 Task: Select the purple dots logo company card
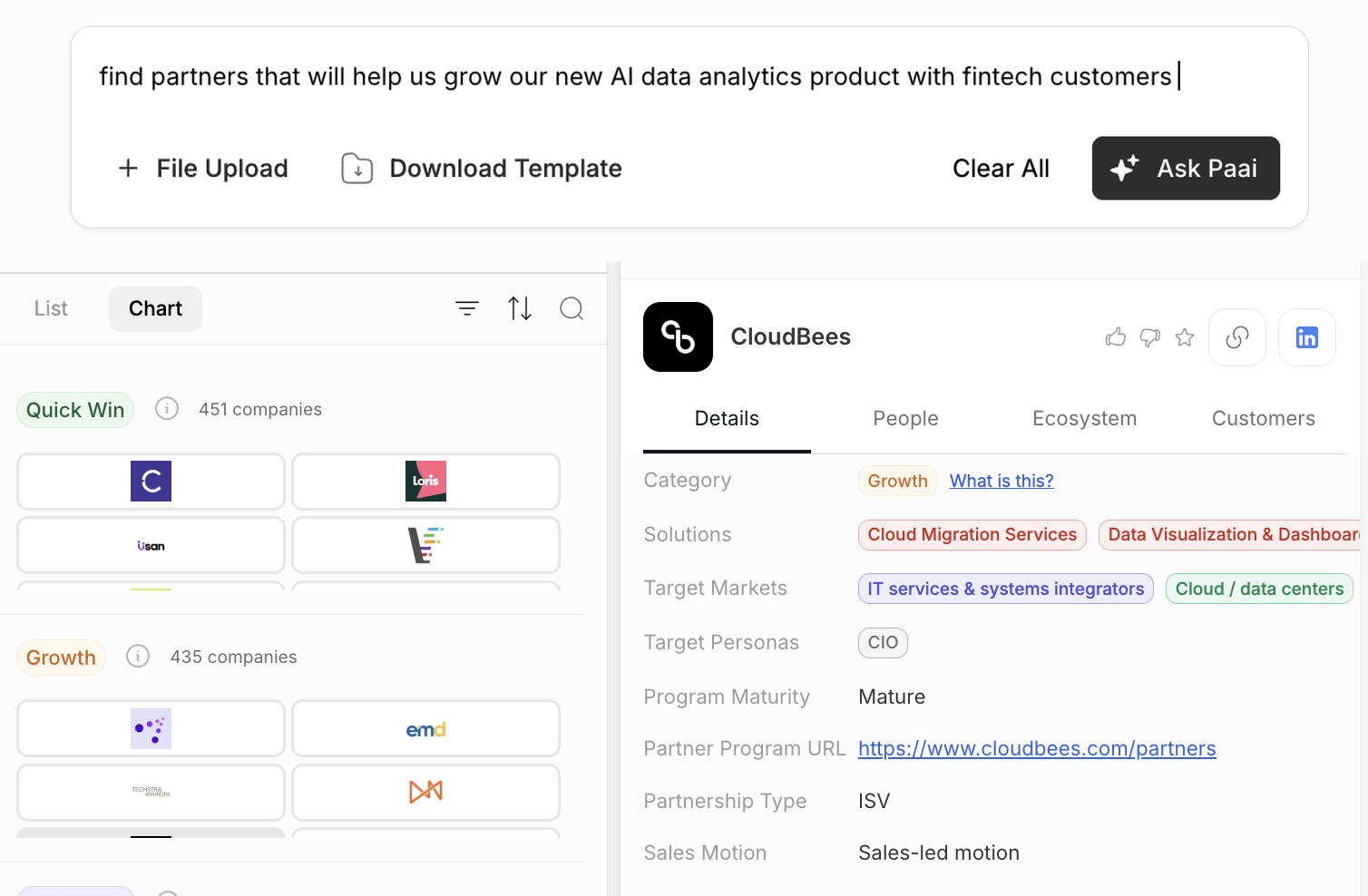(151, 728)
